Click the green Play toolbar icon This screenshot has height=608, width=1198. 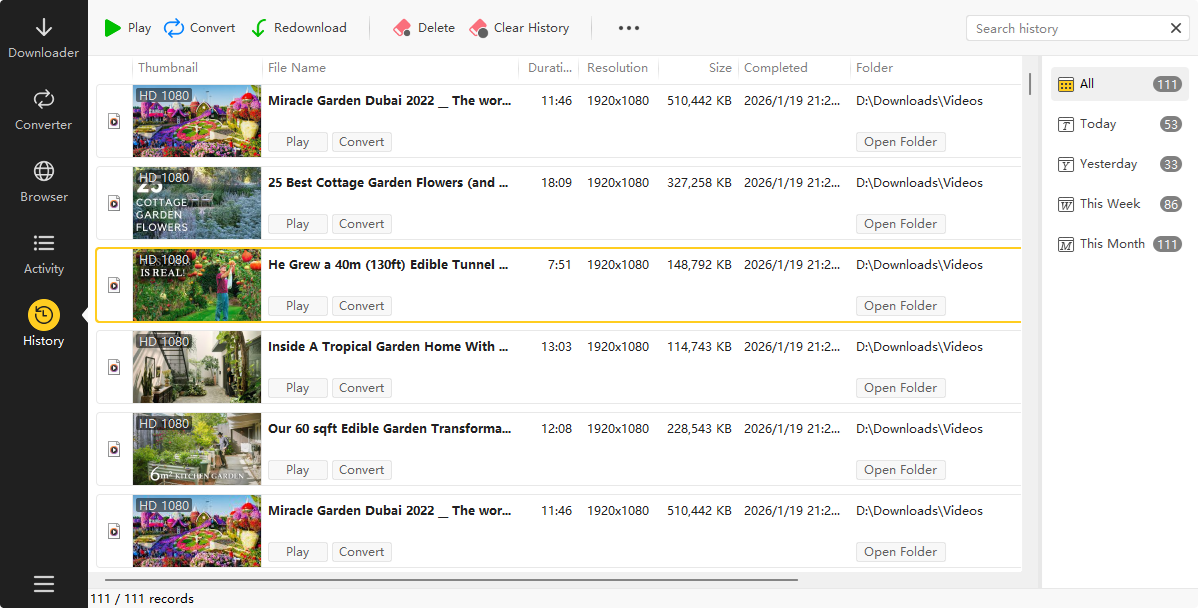pos(113,28)
